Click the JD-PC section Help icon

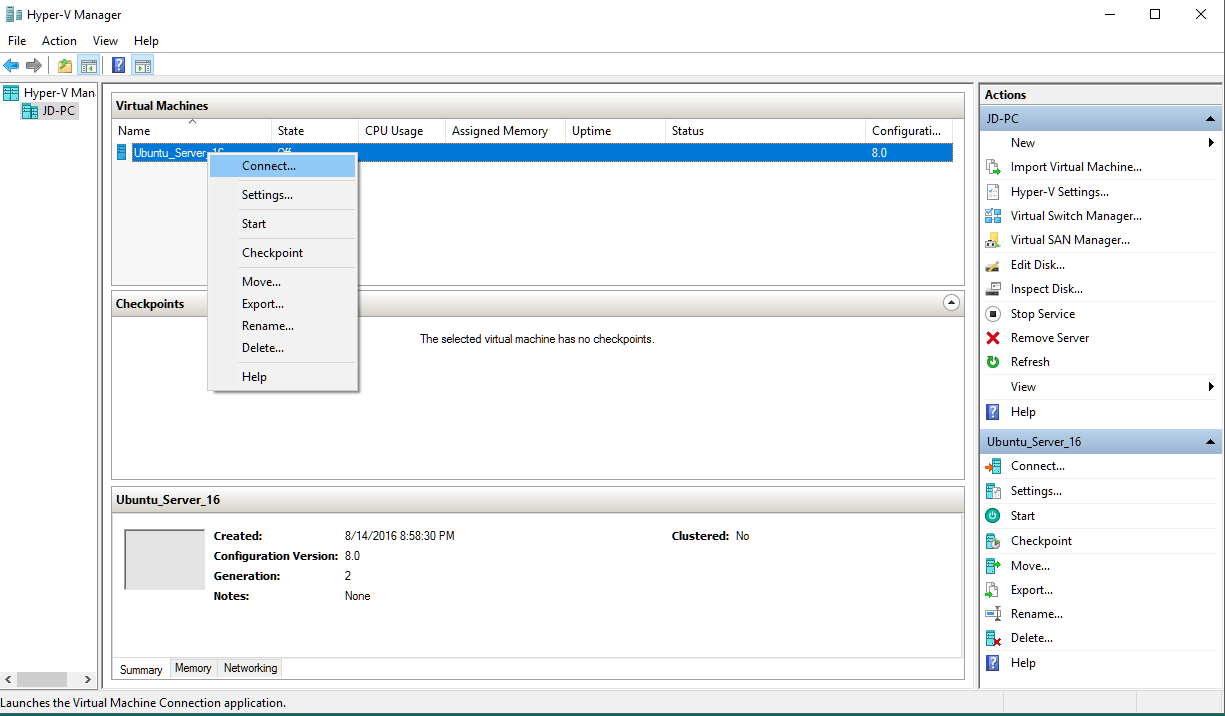tap(993, 412)
